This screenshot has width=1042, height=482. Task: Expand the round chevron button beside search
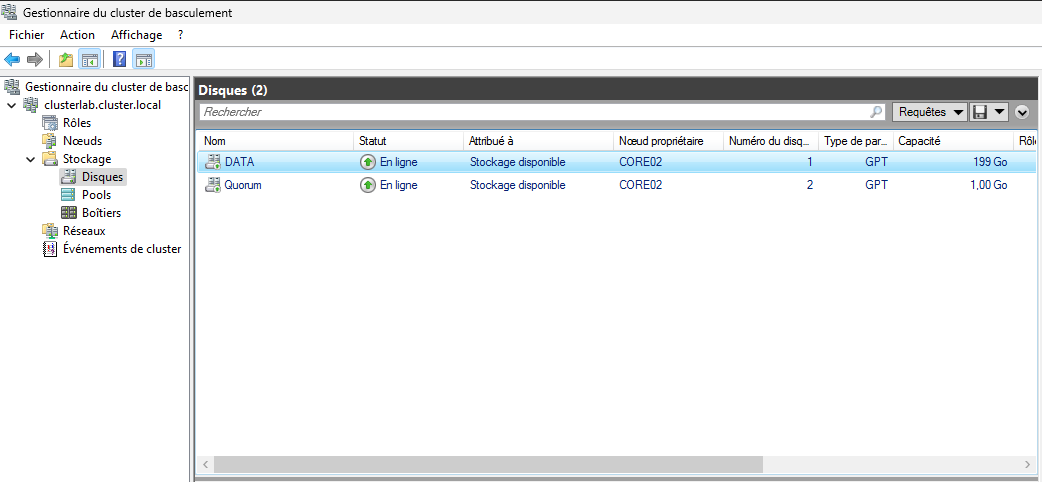point(1022,112)
